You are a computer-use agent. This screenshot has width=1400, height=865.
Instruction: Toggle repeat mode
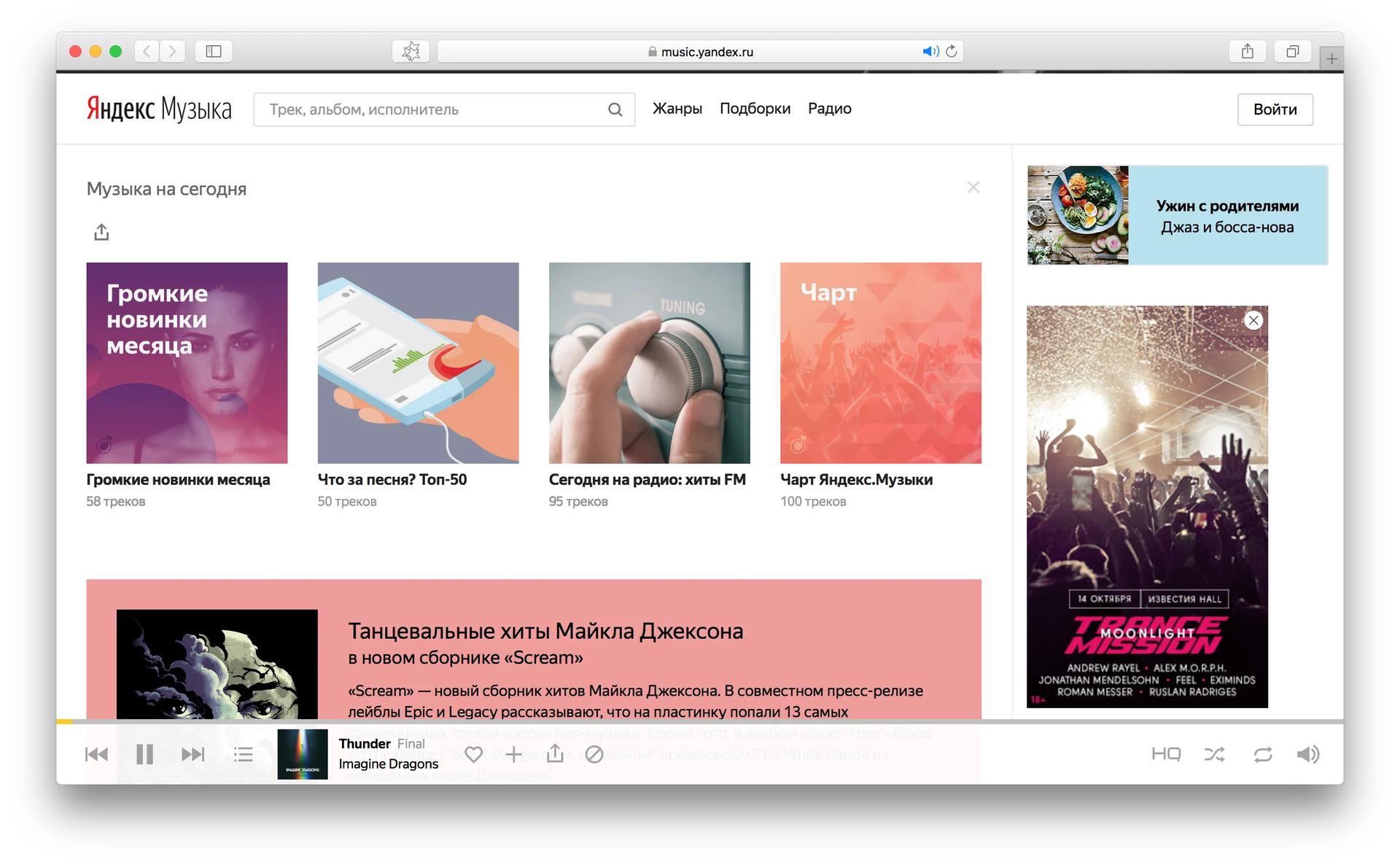(x=1263, y=754)
